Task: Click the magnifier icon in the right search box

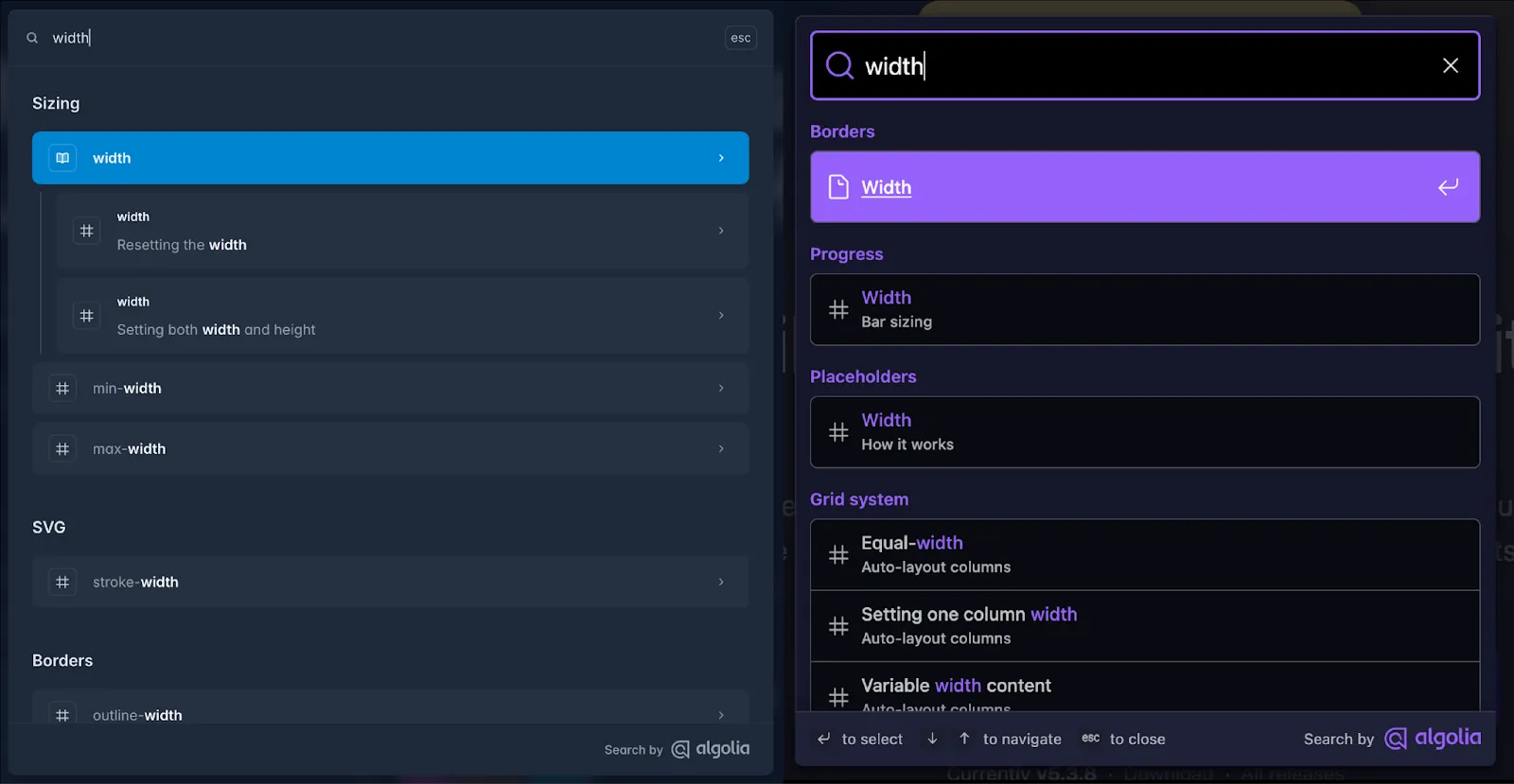Action: [839, 65]
